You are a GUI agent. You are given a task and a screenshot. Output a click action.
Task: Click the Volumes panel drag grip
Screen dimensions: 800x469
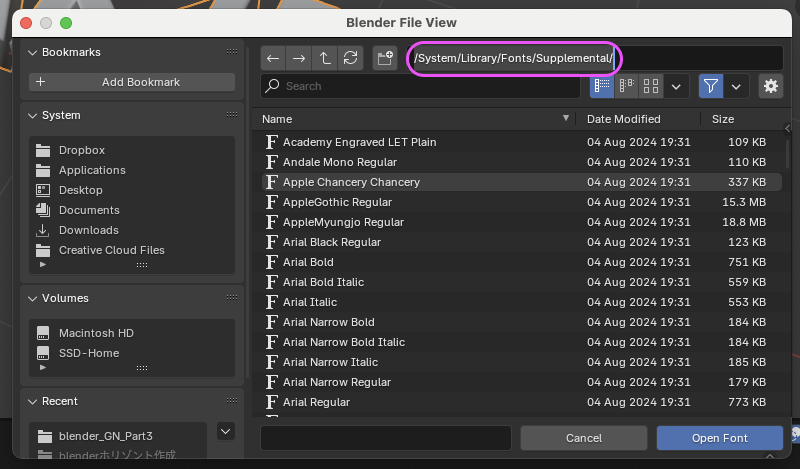(x=232, y=298)
